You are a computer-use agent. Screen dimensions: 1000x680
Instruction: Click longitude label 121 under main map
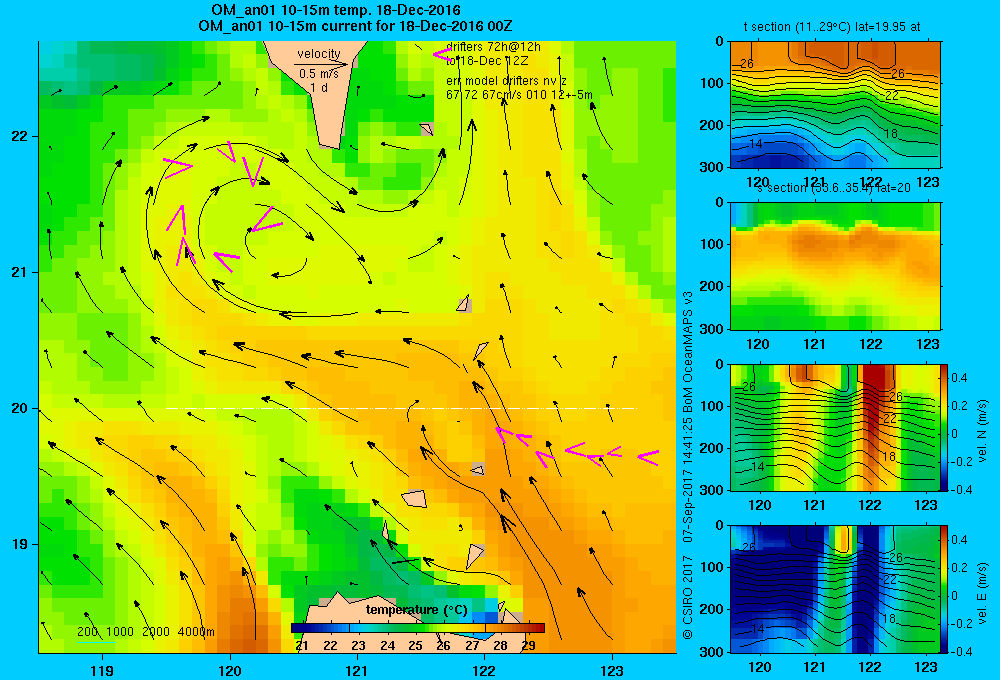pos(357,670)
